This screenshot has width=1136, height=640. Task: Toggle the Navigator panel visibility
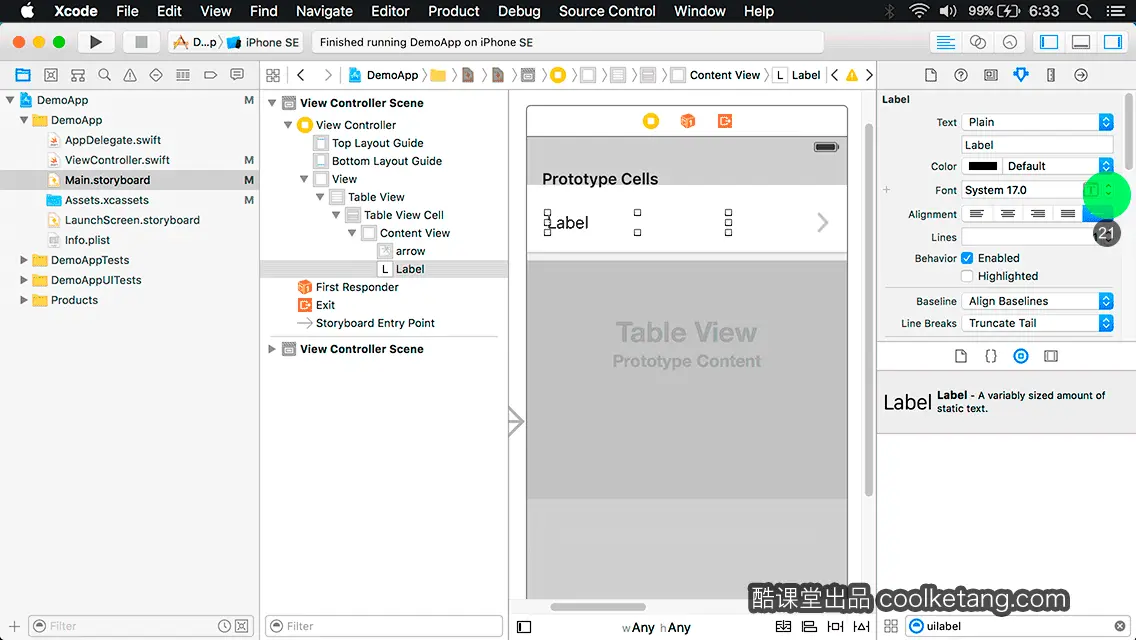1048,42
